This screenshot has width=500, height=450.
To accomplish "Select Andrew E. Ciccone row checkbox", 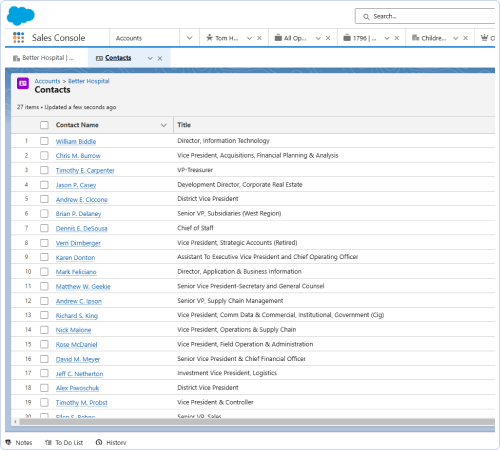I will [x=44, y=199].
